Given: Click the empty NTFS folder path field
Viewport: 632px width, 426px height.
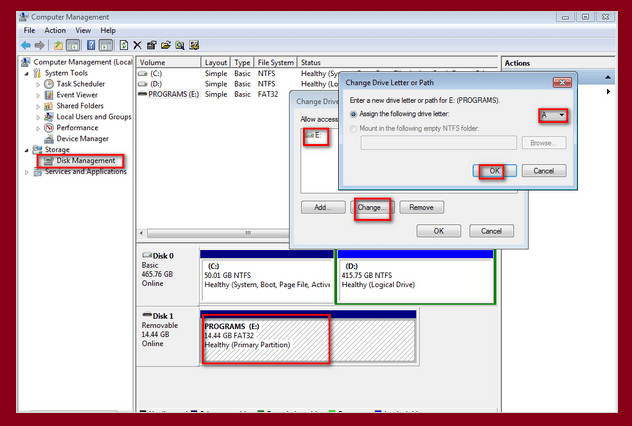Looking at the screenshot, I should [439, 143].
